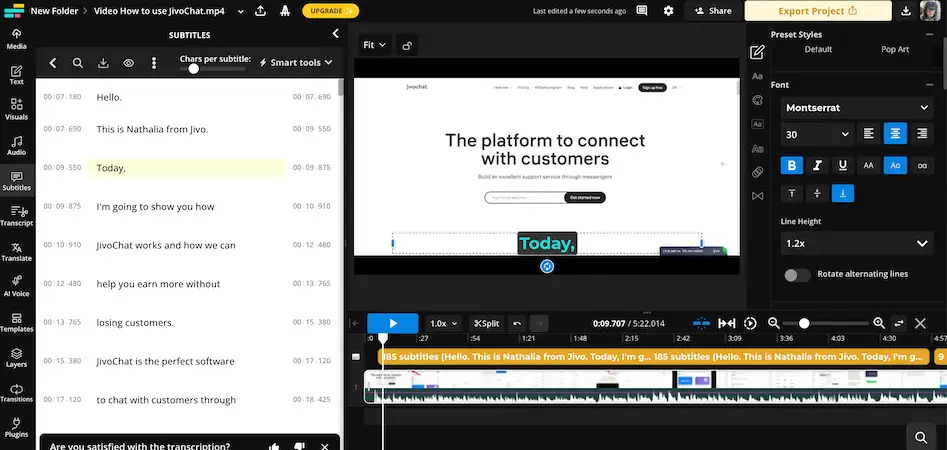
Task: Open the Transcript panel
Action: point(16,216)
